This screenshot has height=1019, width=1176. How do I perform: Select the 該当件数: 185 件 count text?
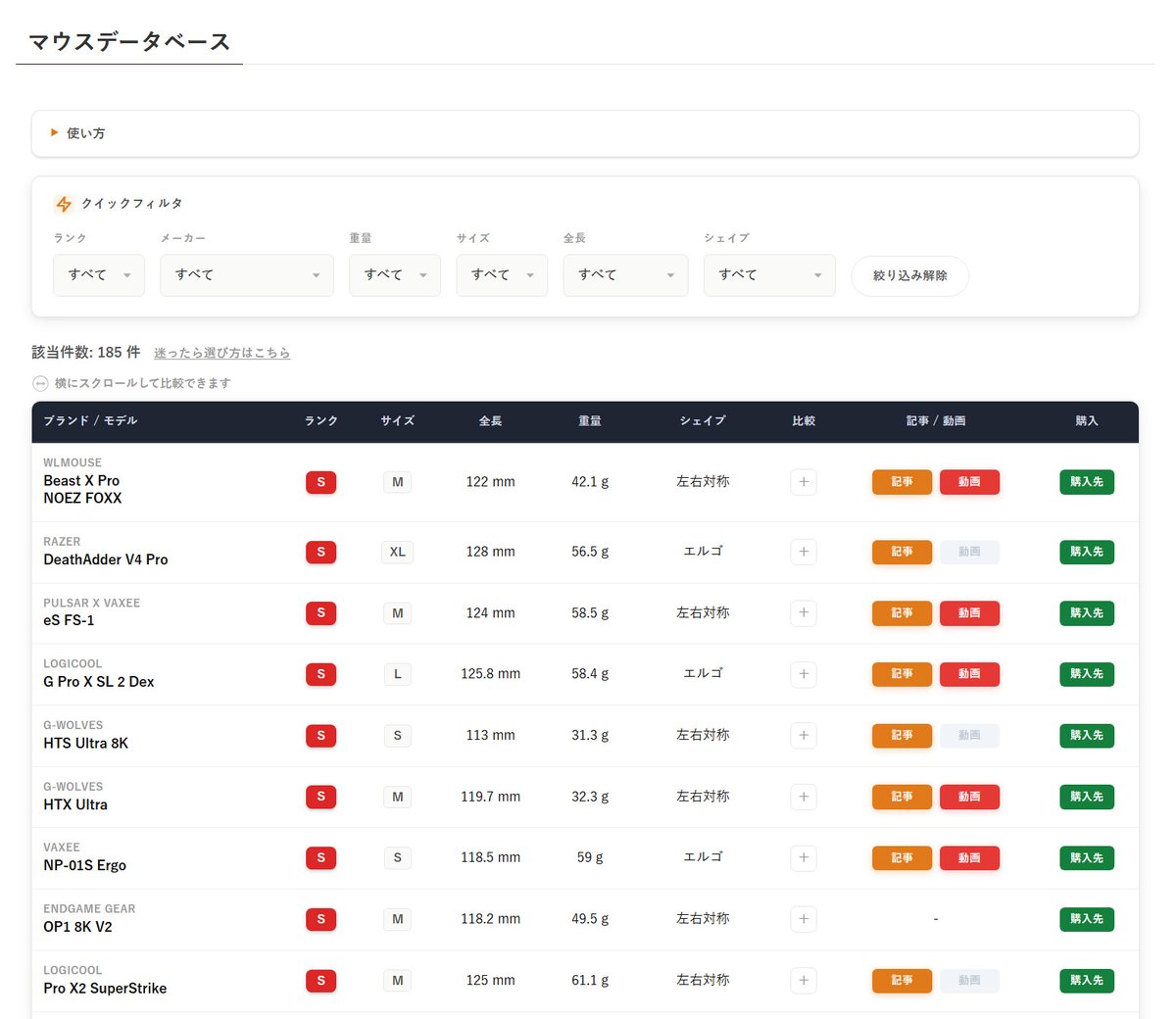(x=86, y=352)
